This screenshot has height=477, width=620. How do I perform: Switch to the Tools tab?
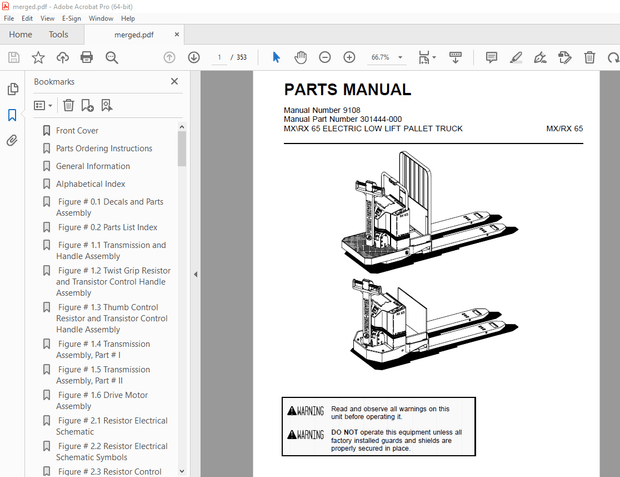[x=59, y=34]
